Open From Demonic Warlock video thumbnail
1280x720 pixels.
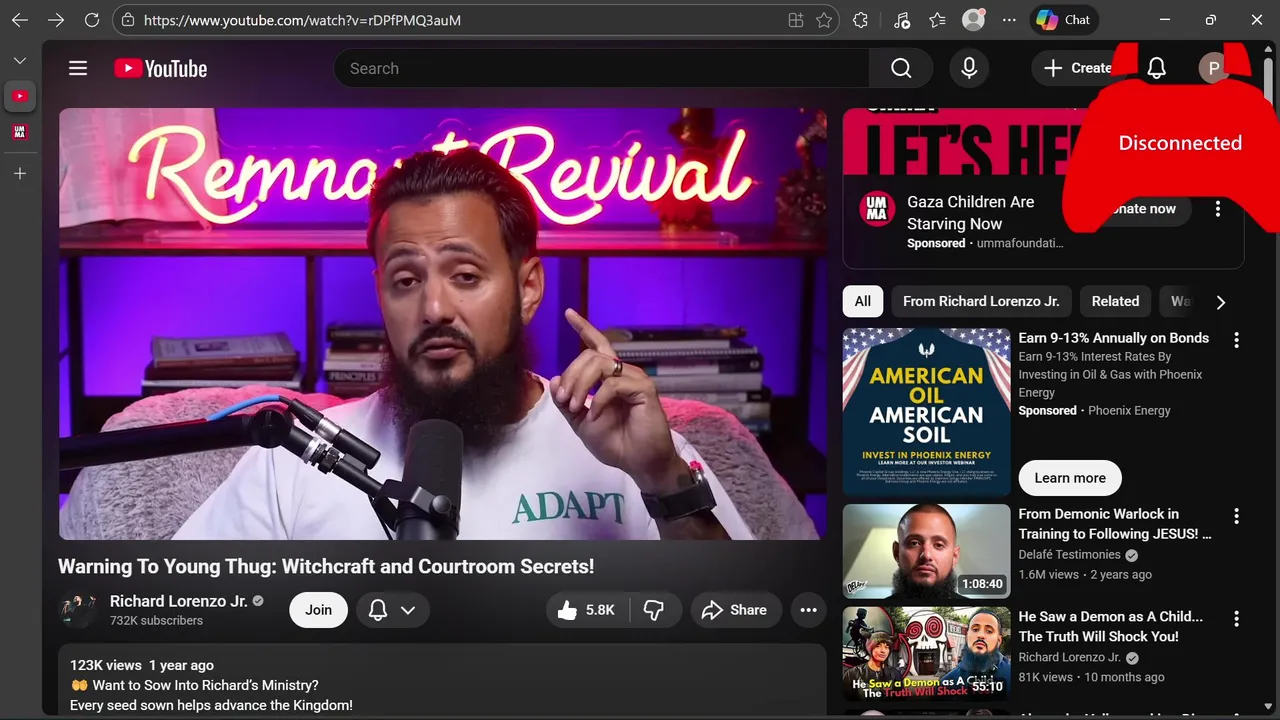point(927,551)
